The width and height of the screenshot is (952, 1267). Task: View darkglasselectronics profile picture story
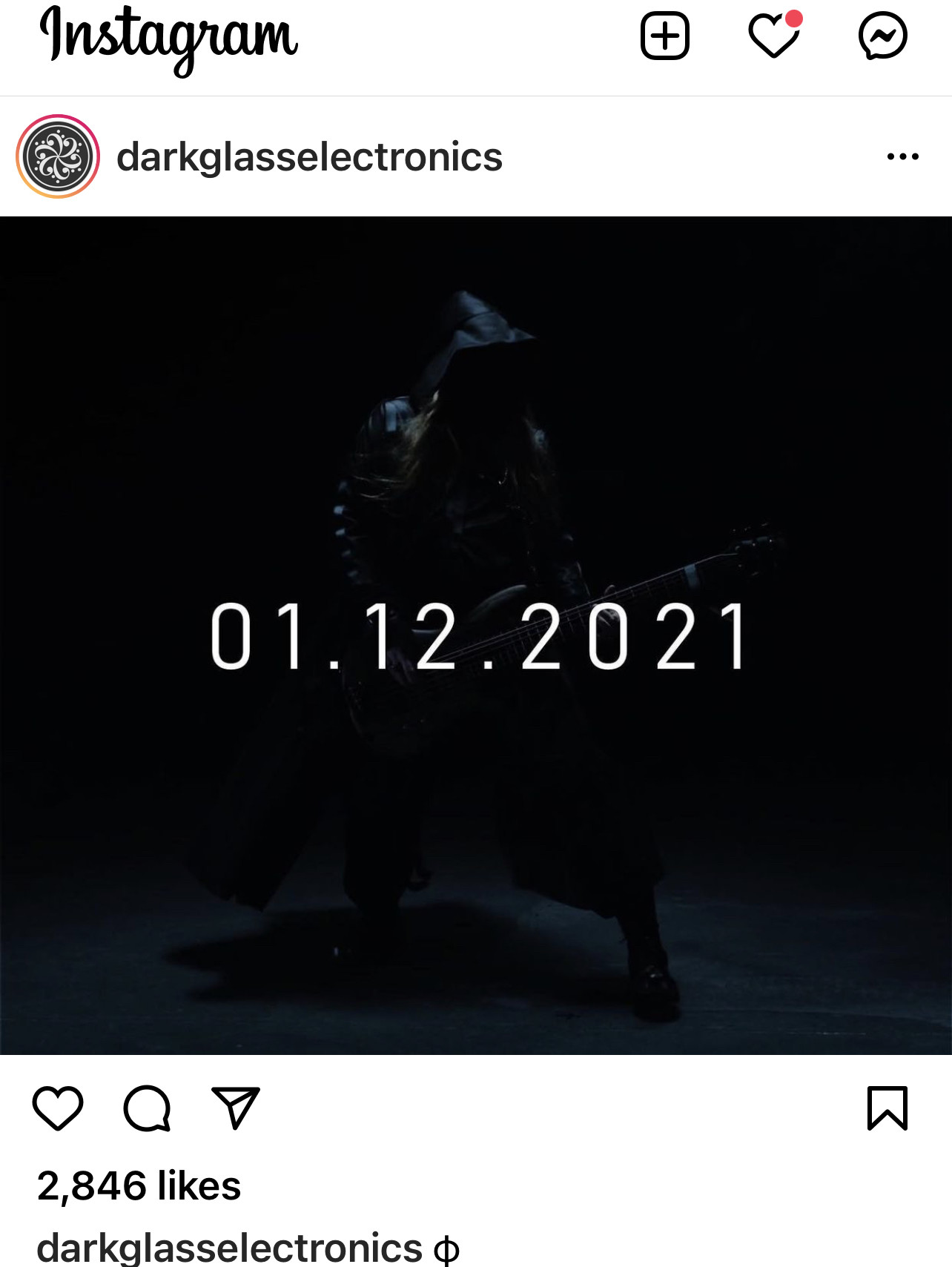58,156
